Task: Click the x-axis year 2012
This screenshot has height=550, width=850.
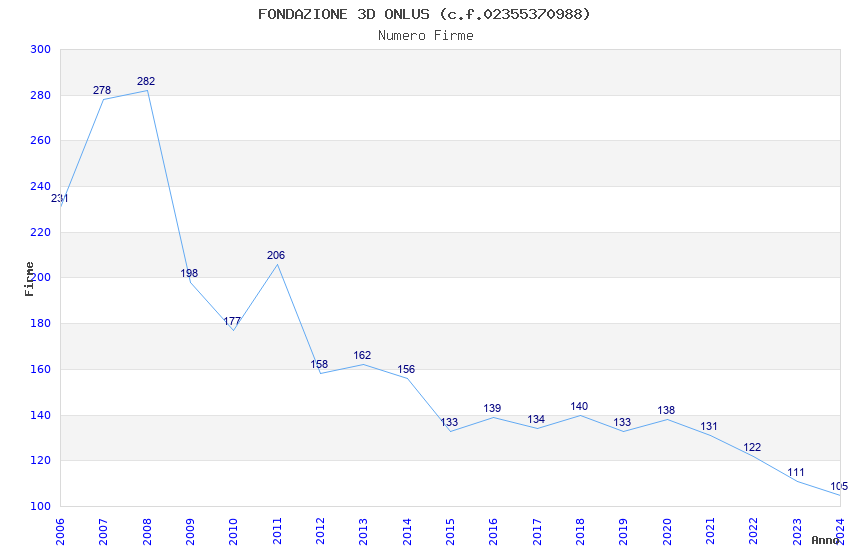Action: pos(320,532)
